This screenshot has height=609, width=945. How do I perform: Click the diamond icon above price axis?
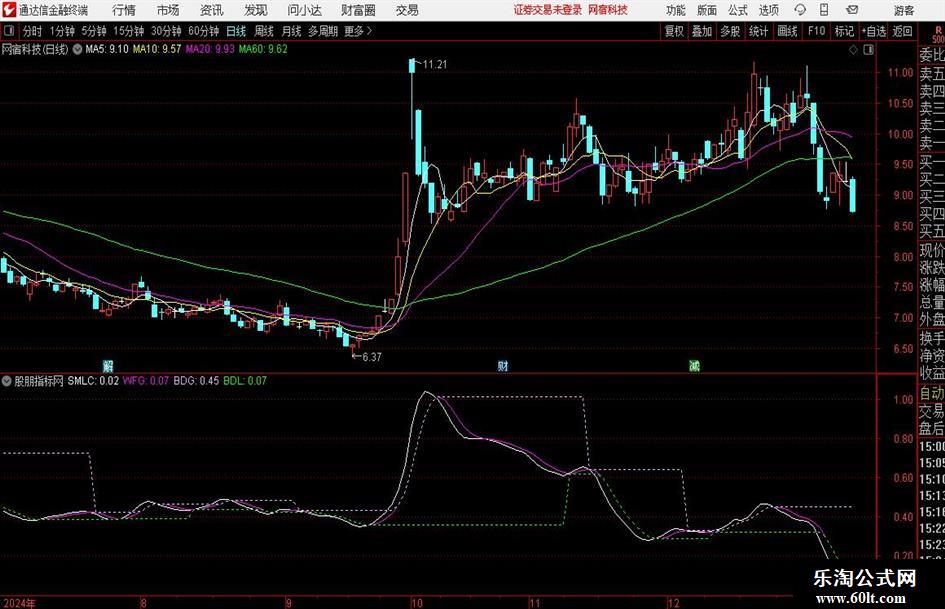tap(853, 50)
